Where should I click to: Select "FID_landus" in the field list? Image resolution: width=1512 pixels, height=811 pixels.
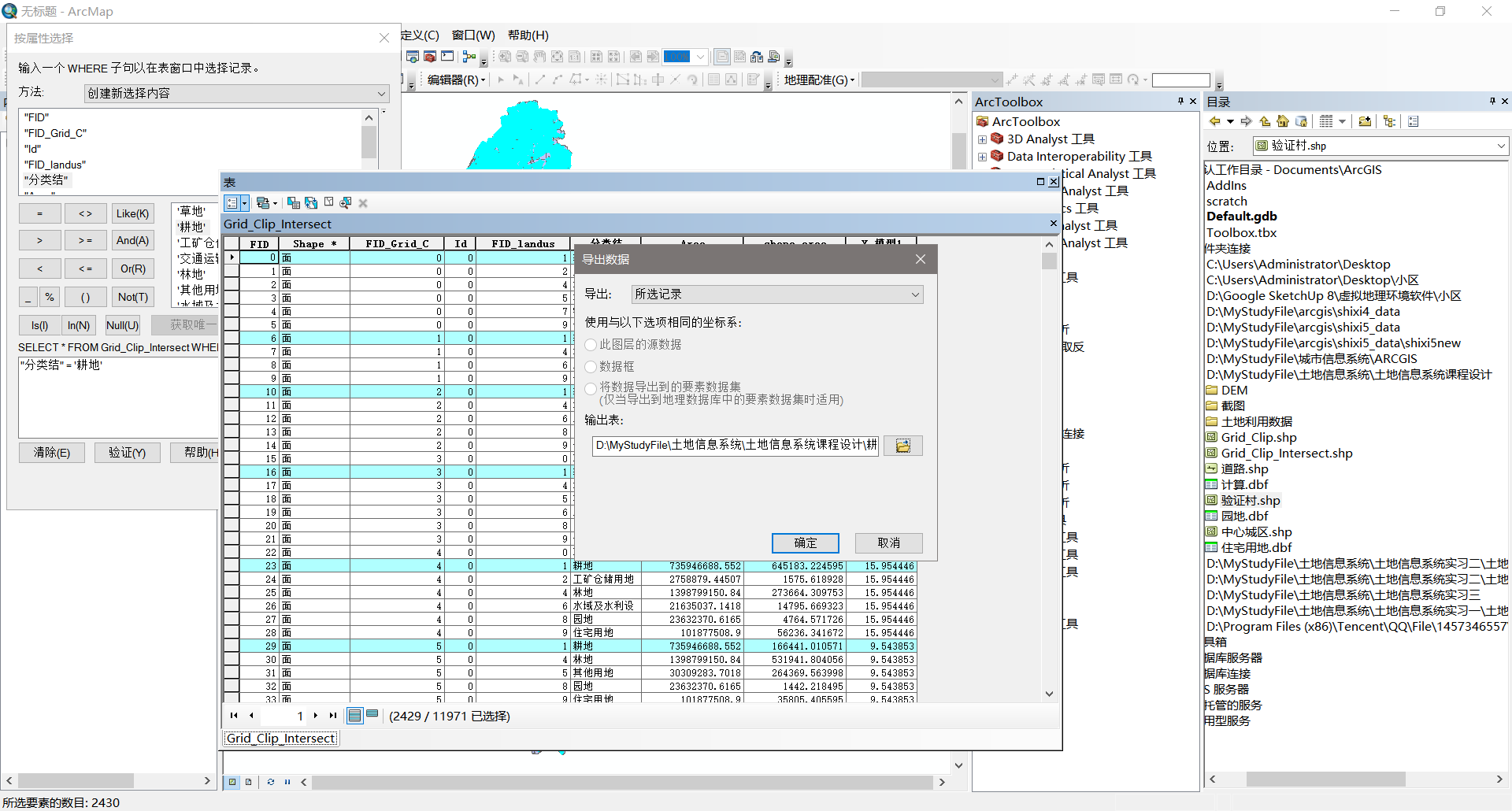(x=54, y=165)
